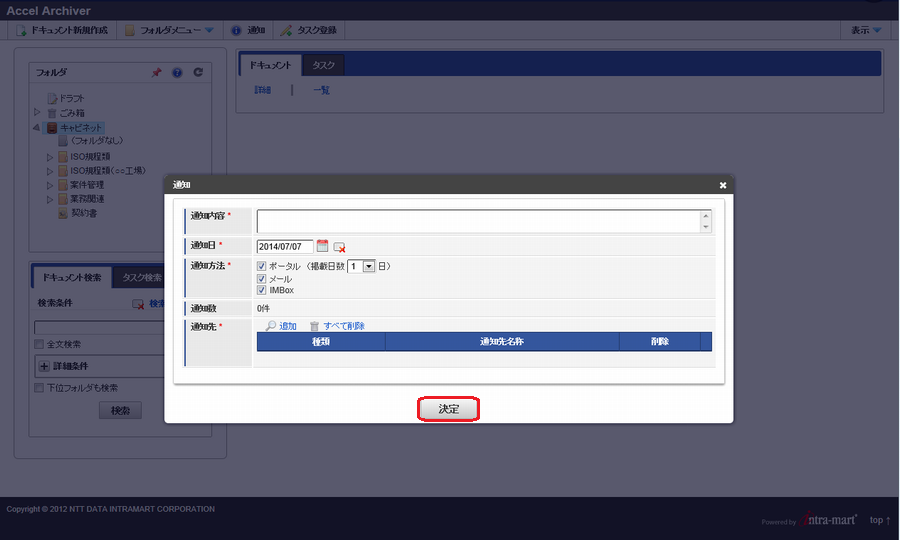The width and height of the screenshot is (900, 540).
Task: Click the 一覧 link
Action: (x=321, y=90)
